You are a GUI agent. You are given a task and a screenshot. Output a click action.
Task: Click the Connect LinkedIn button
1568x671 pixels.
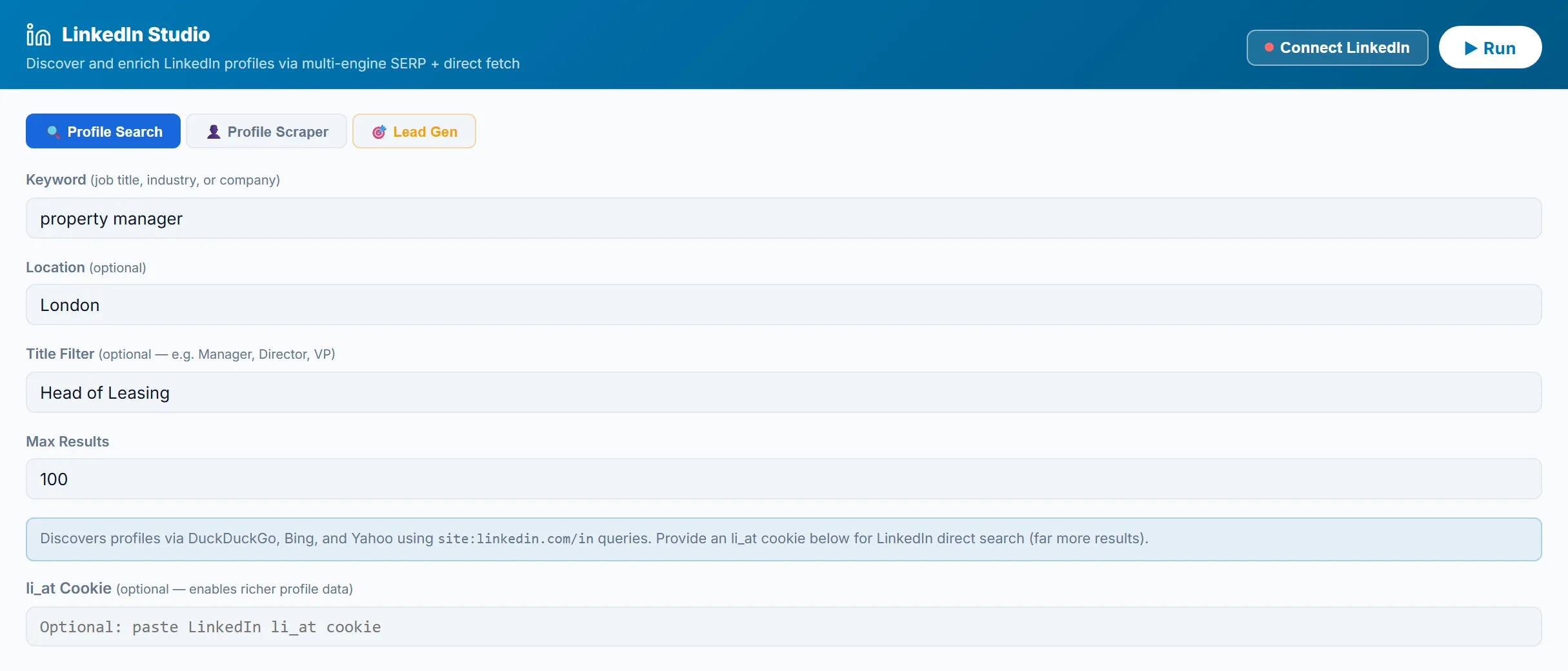(1337, 48)
